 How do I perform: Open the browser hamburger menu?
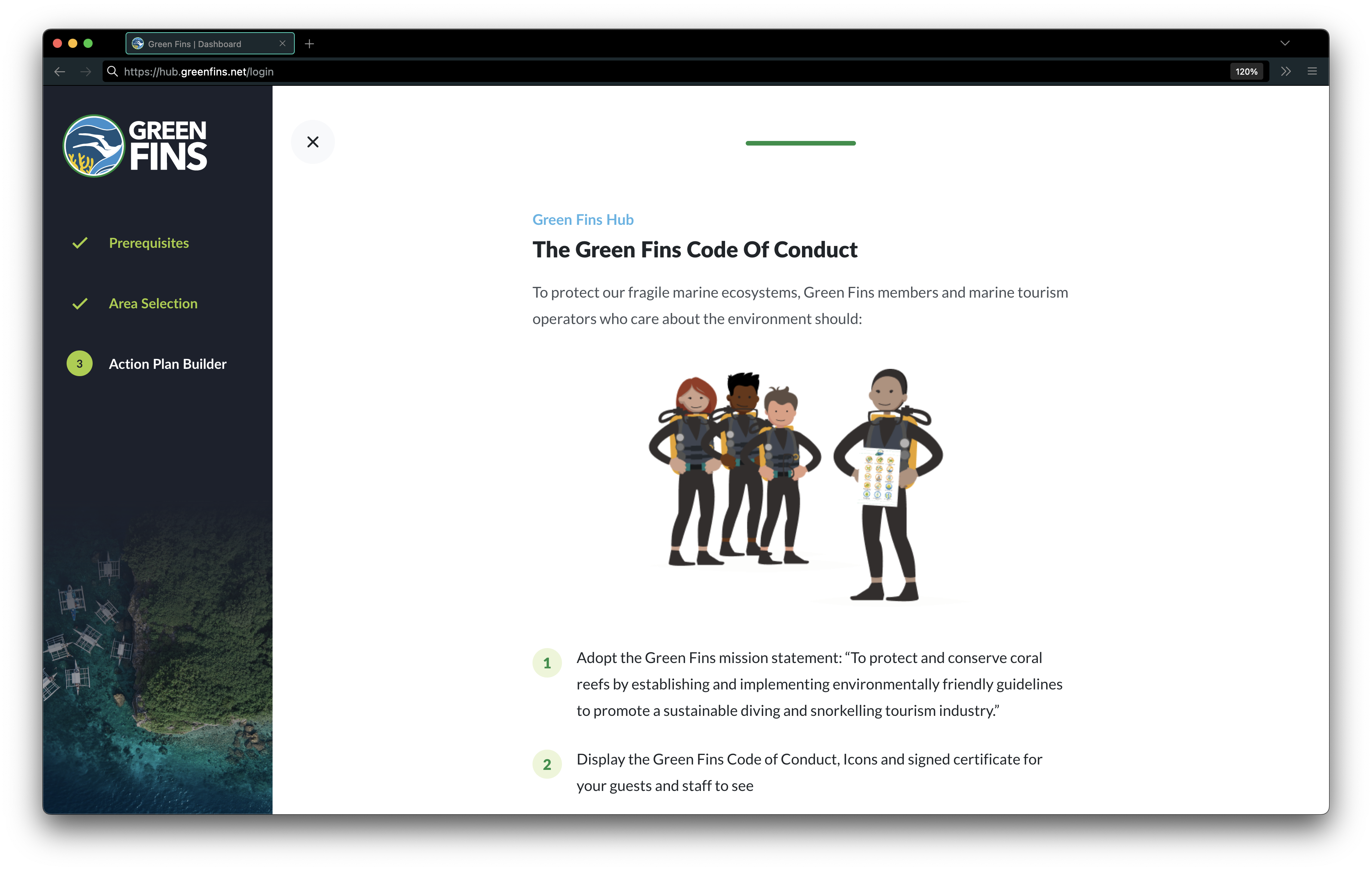(1312, 71)
